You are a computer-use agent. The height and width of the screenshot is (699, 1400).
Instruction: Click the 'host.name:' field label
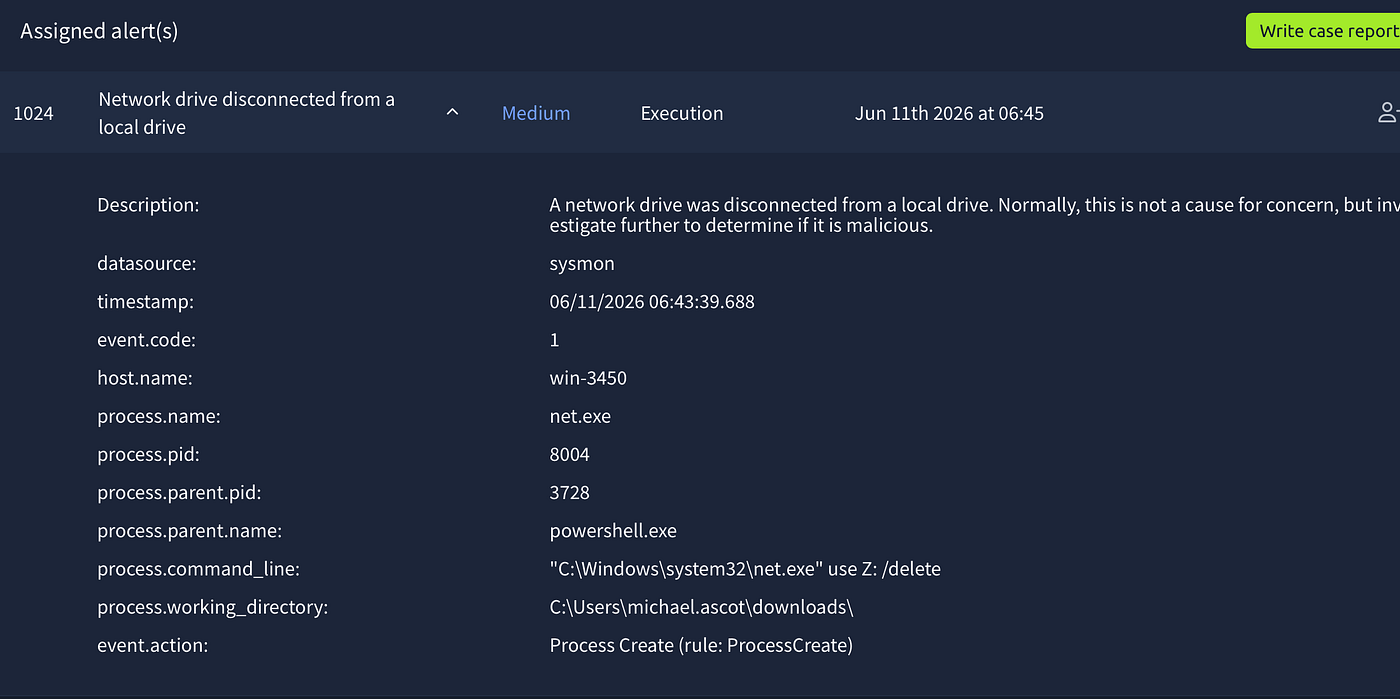pos(144,378)
